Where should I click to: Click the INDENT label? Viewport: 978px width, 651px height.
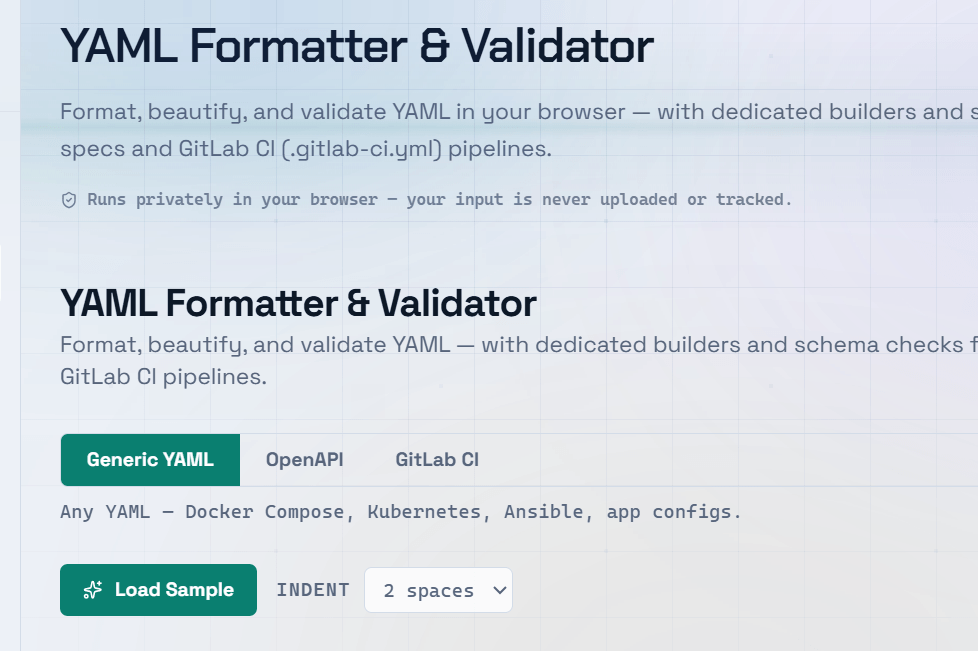(x=312, y=590)
